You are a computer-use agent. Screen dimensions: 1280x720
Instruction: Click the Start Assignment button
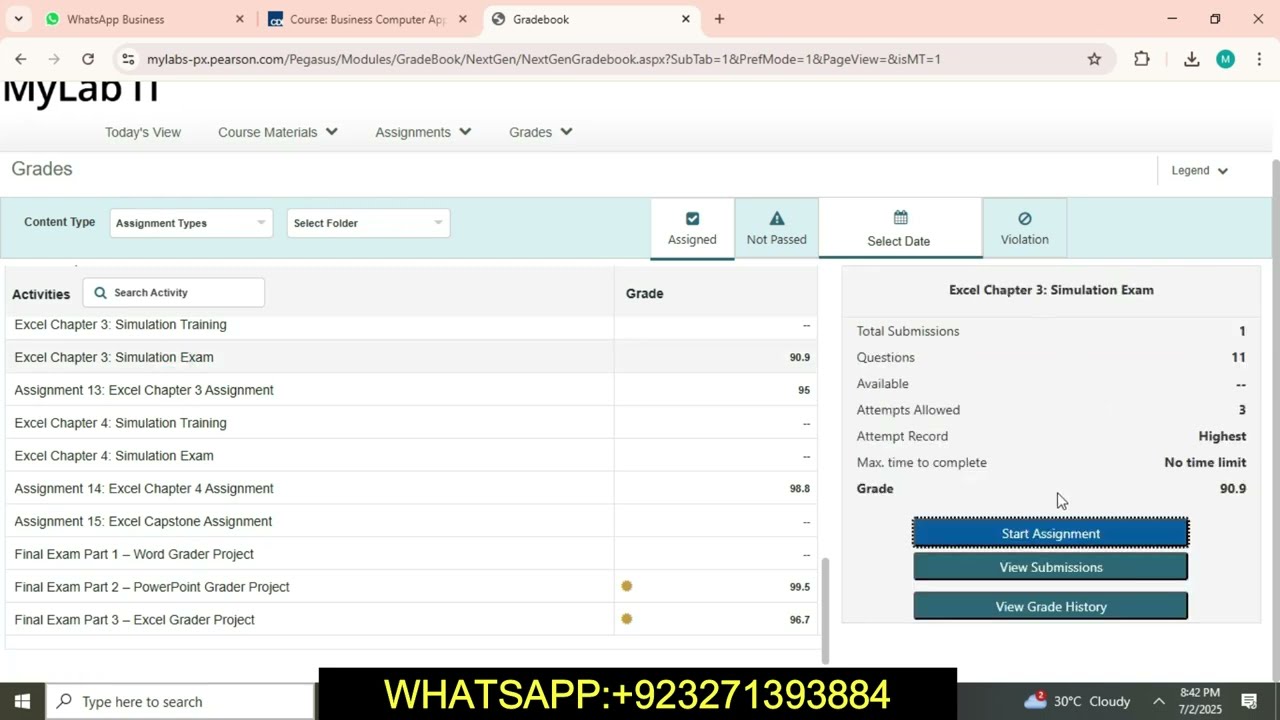point(1051,533)
